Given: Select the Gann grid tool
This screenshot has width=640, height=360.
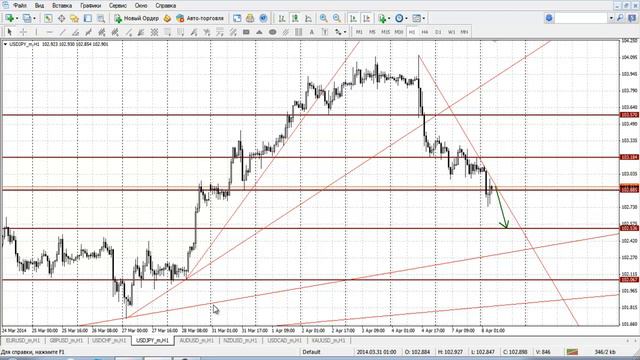Looking at the screenshot, I should coord(154,32).
